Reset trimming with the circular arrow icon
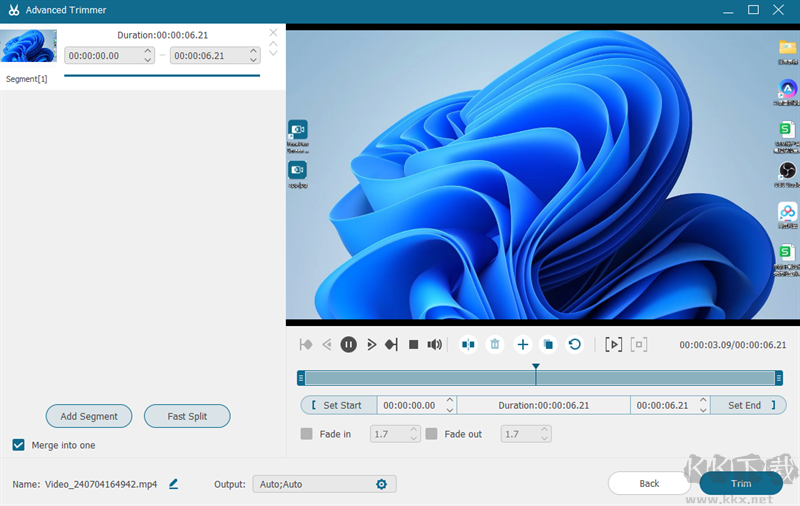 (x=574, y=344)
